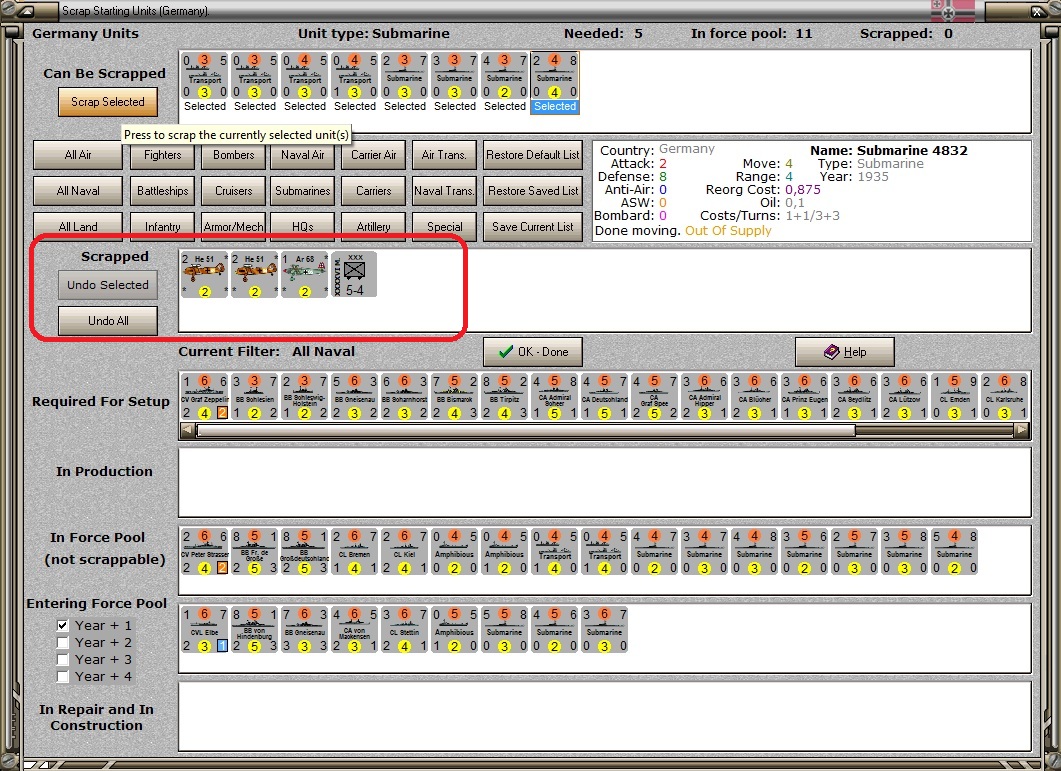1061x771 pixels.
Task: Click the BB Fr. der Große counter
Action: (255, 552)
